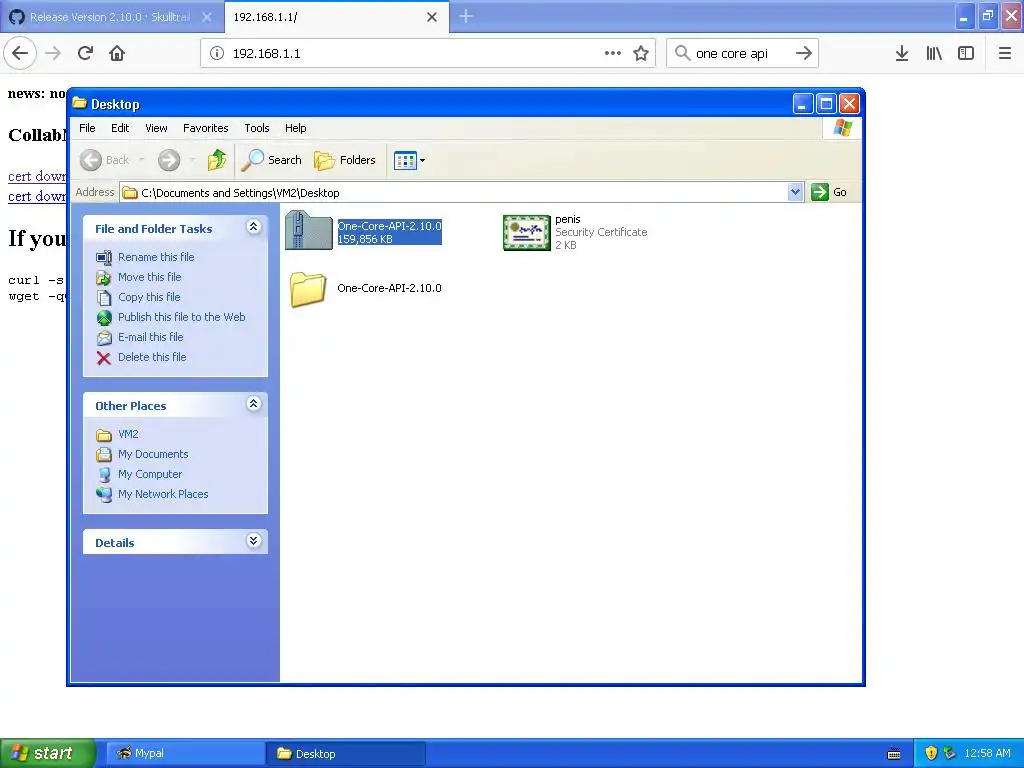Reload the browser page

pyautogui.click(x=86, y=53)
